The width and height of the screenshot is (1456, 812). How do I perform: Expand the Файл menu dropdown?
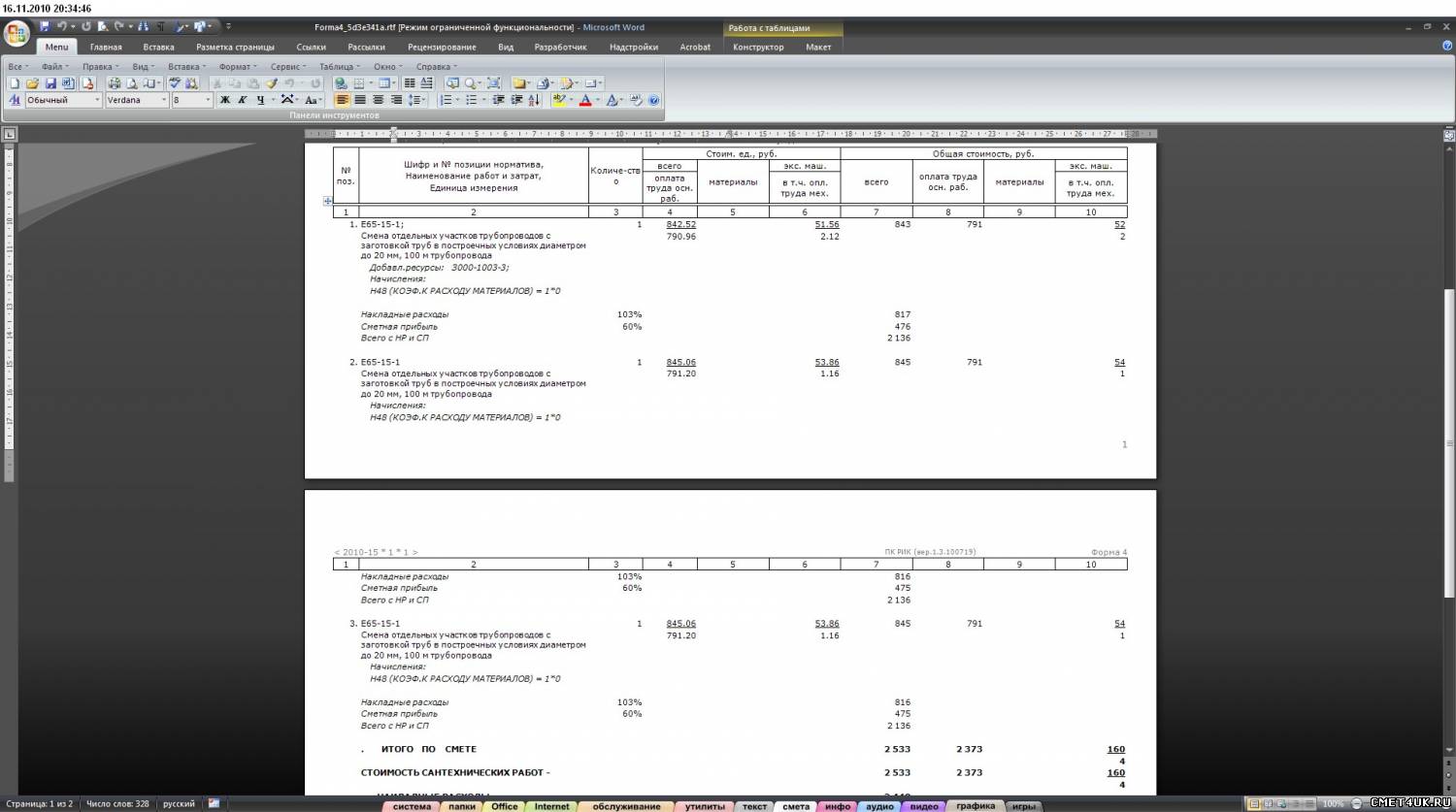tap(55, 67)
